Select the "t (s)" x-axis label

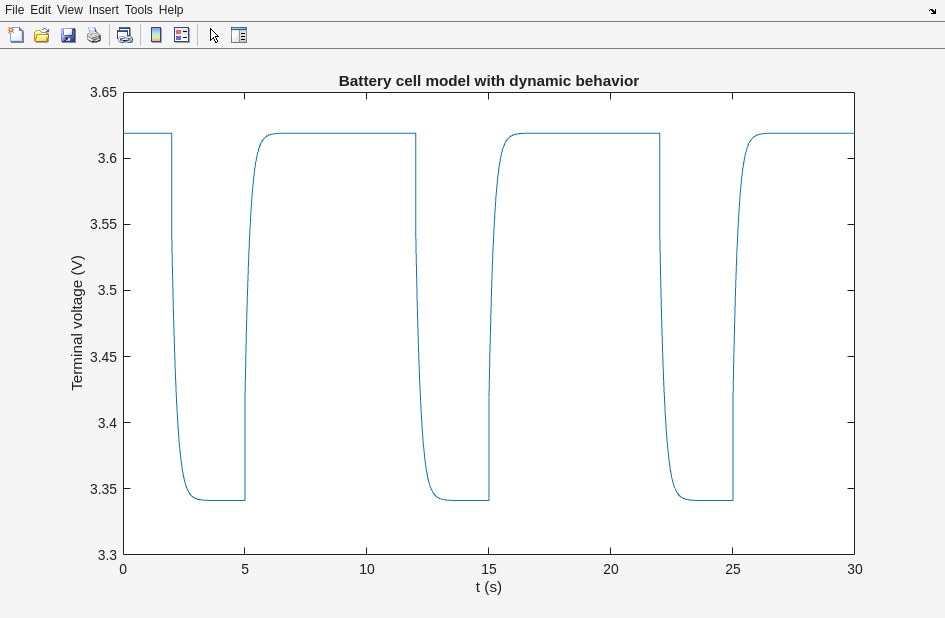[x=488, y=587]
